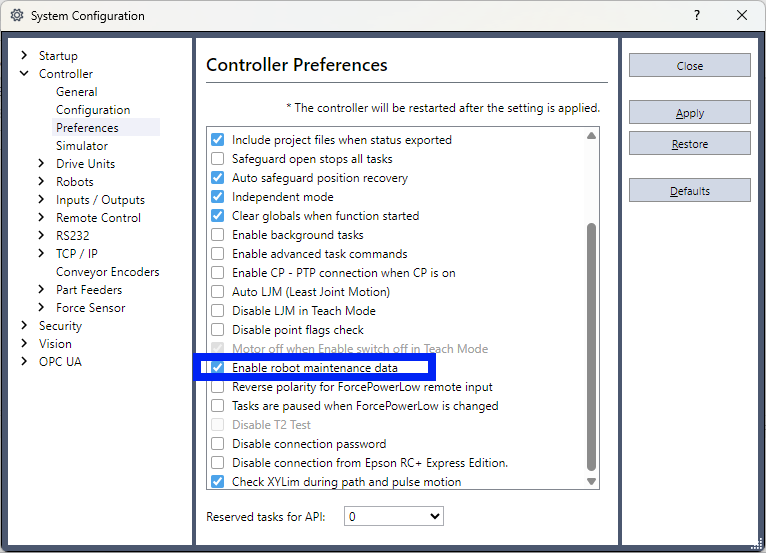Check Disable connection password
The width and height of the screenshot is (766, 553).
[217, 444]
